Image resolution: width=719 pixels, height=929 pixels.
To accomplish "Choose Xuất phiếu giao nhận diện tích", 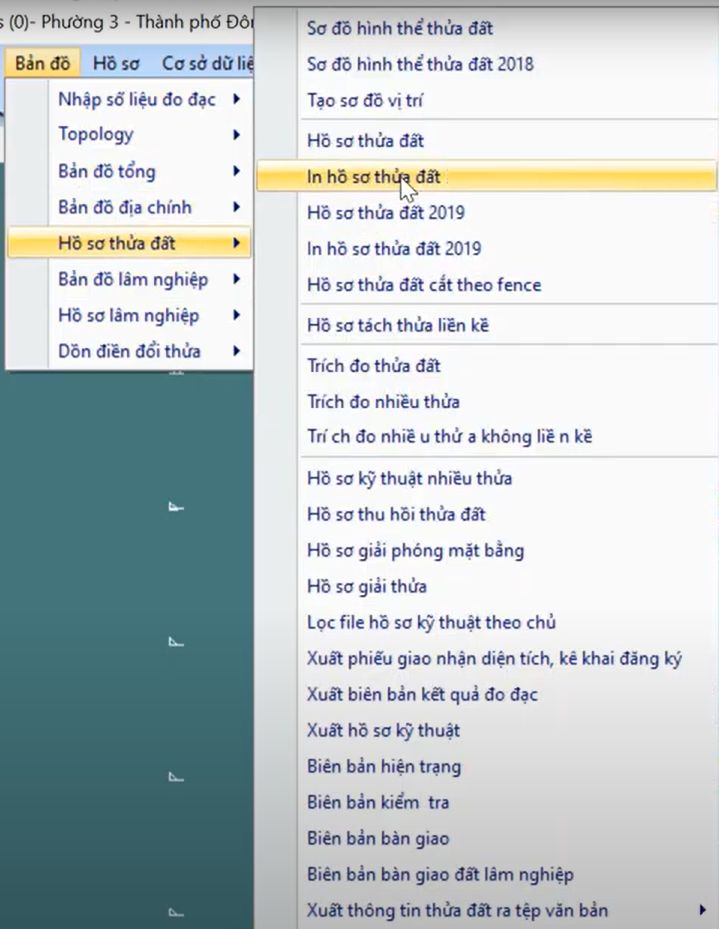I will (x=486, y=659).
